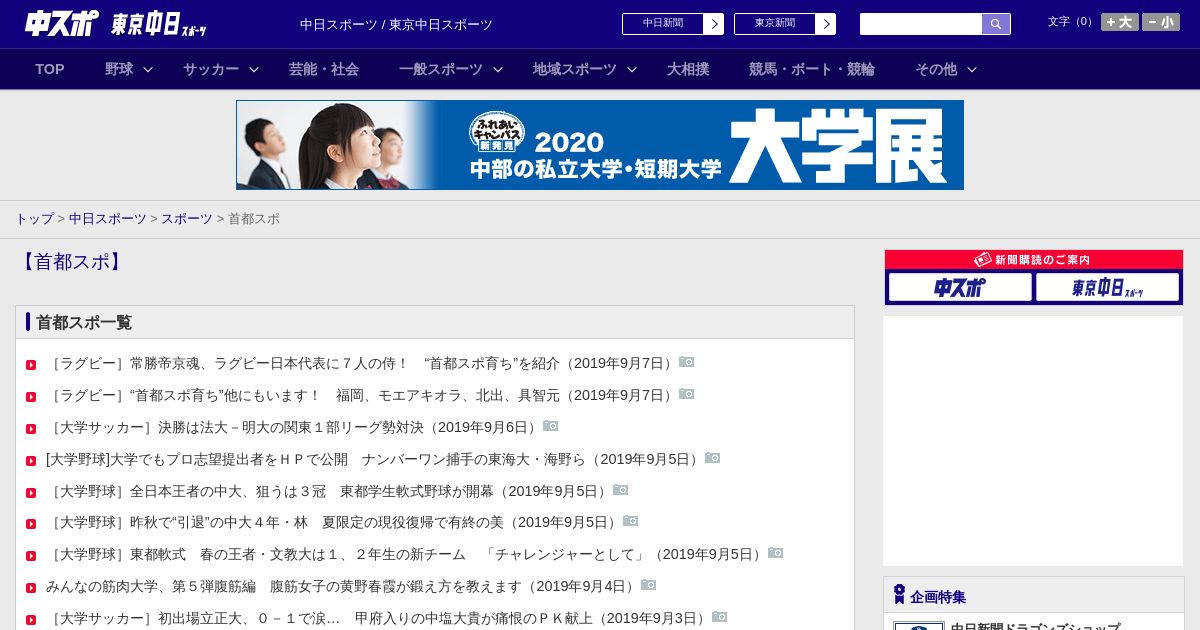
Task: Increase font size with 大 button
Action: coord(1120,22)
